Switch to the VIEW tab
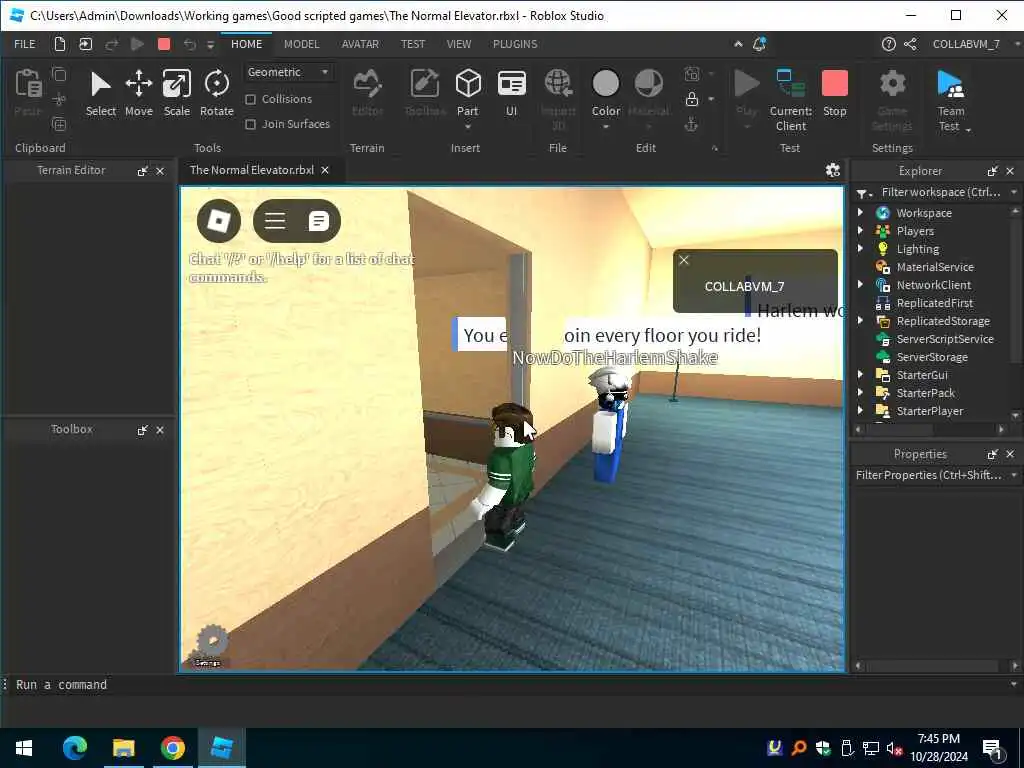Screen dimensions: 1024x768 [x=458, y=44]
